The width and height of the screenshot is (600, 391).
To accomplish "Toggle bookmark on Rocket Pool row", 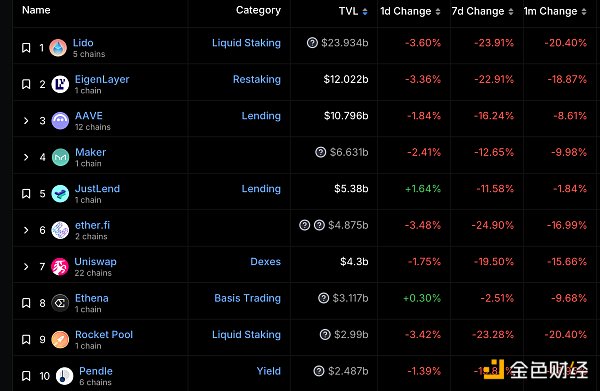I will click(26, 339).
